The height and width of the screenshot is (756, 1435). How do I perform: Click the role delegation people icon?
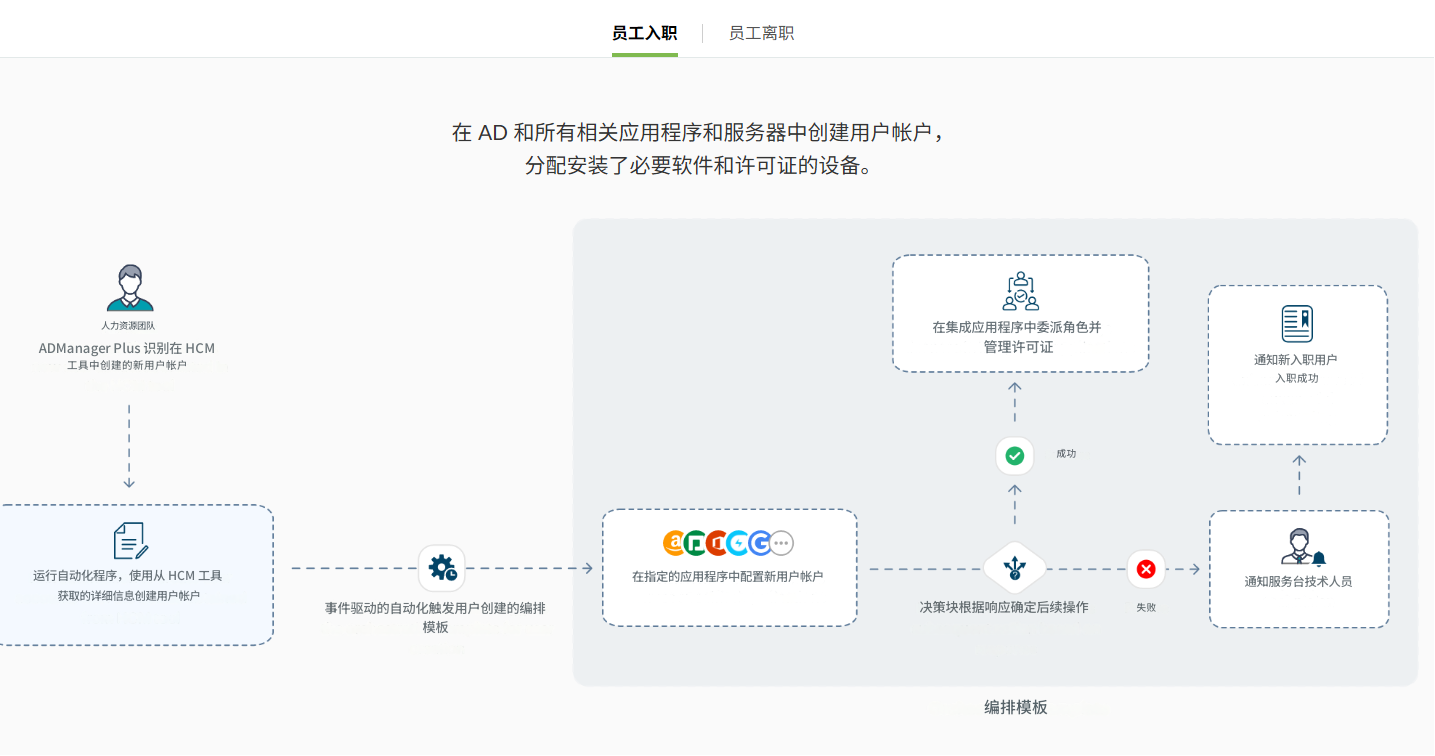coord(1021,291)
